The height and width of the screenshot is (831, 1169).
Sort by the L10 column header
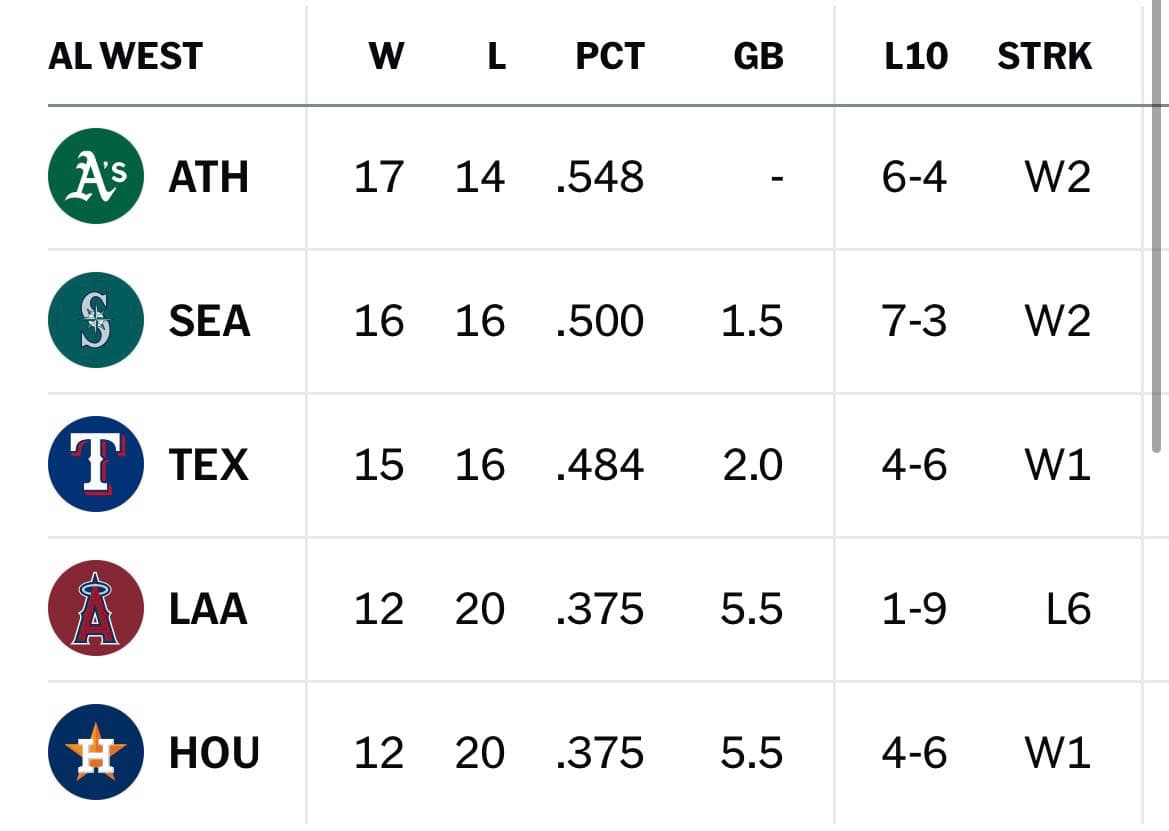pos(916,56)
